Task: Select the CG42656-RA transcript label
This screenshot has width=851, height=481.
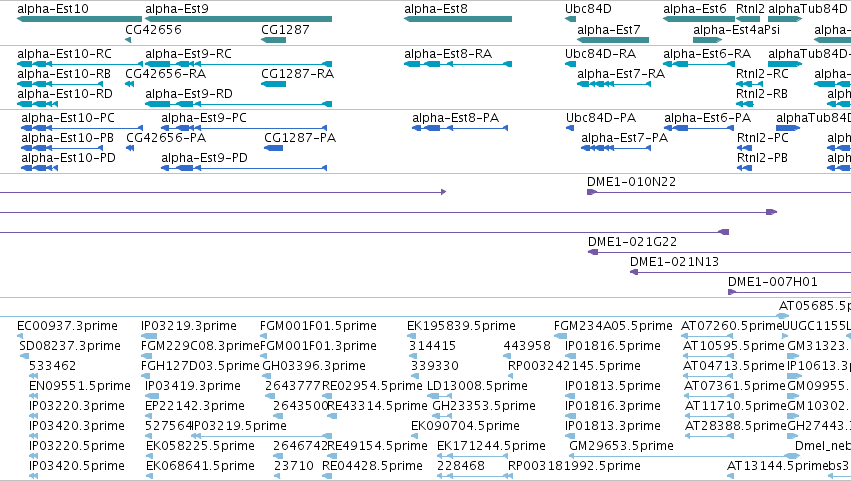Action: coord(166,73)
